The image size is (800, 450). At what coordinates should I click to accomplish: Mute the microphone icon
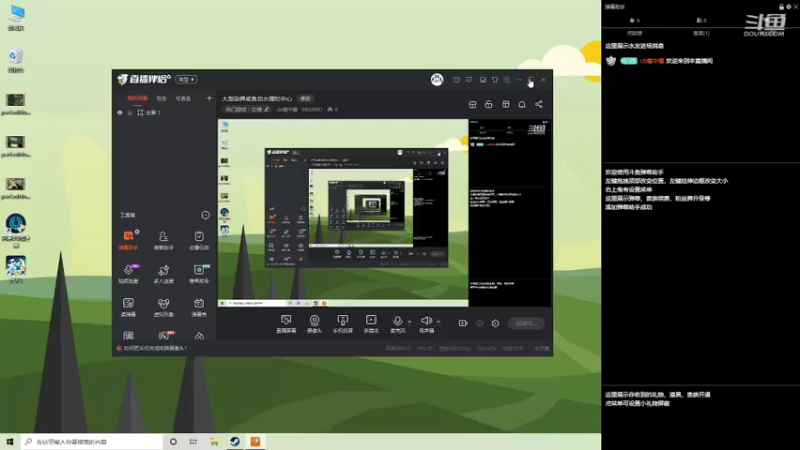[x=397, y=323]
